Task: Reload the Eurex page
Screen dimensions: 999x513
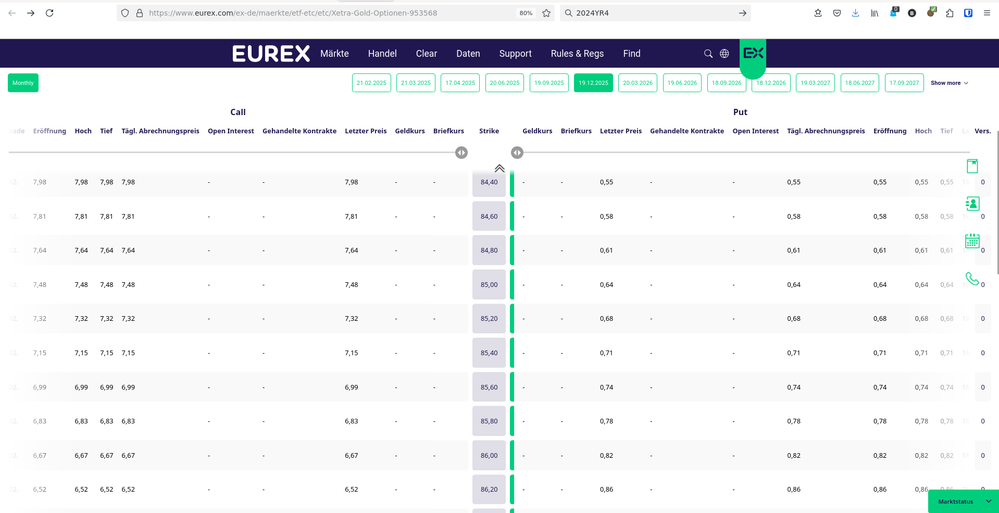Action: coord(50,13)
